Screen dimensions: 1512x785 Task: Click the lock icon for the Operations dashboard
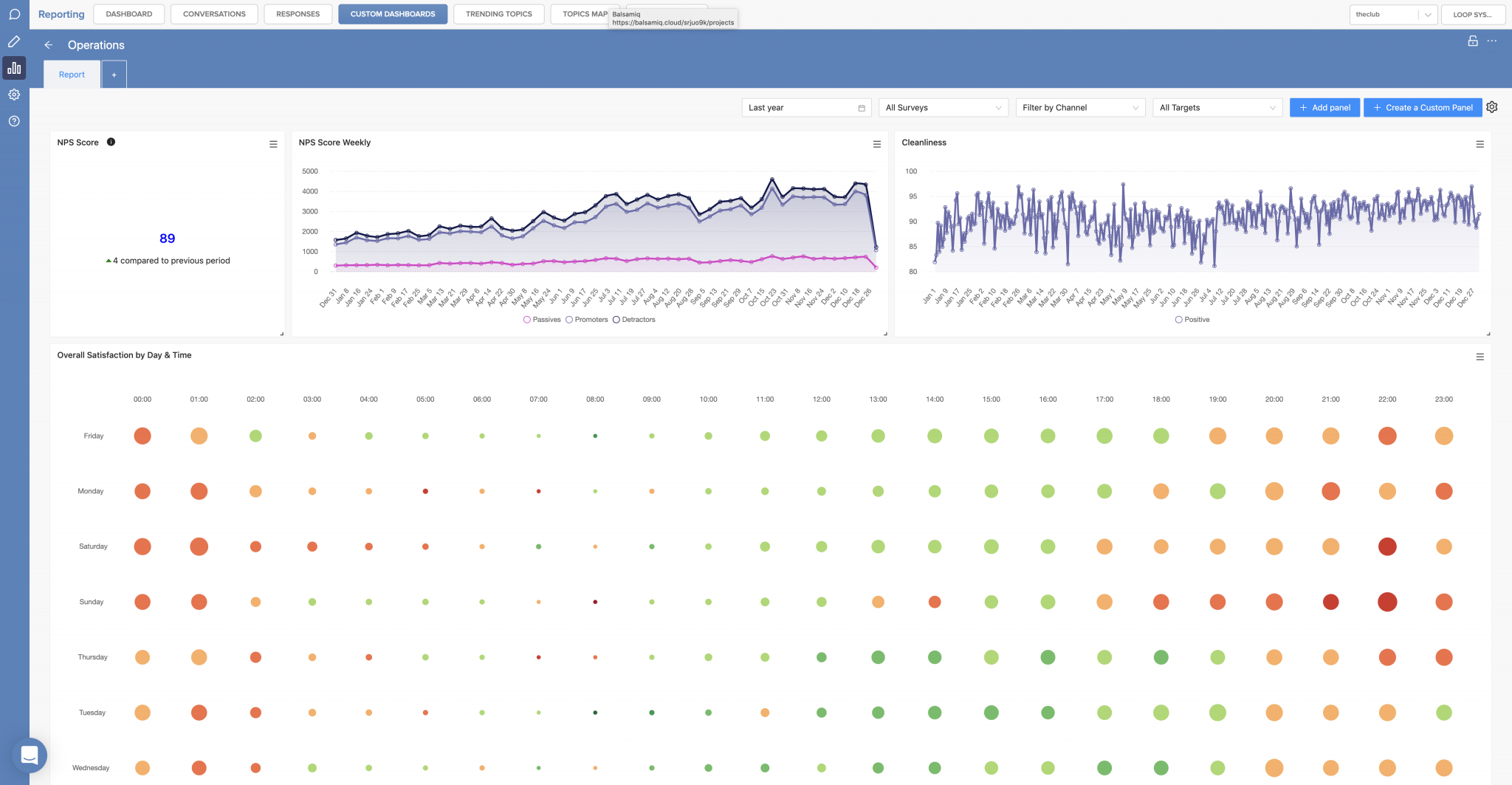[1474, 42]
